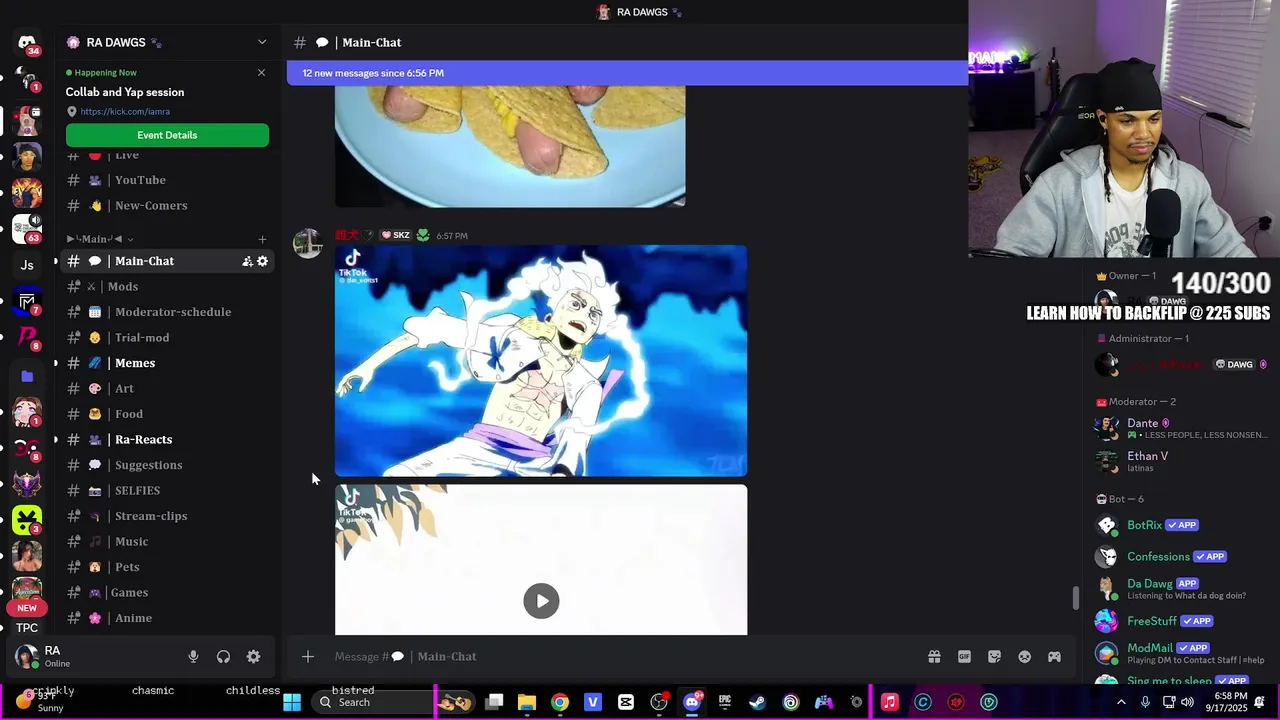Open Apple Music from taskbar

point(890,702)
